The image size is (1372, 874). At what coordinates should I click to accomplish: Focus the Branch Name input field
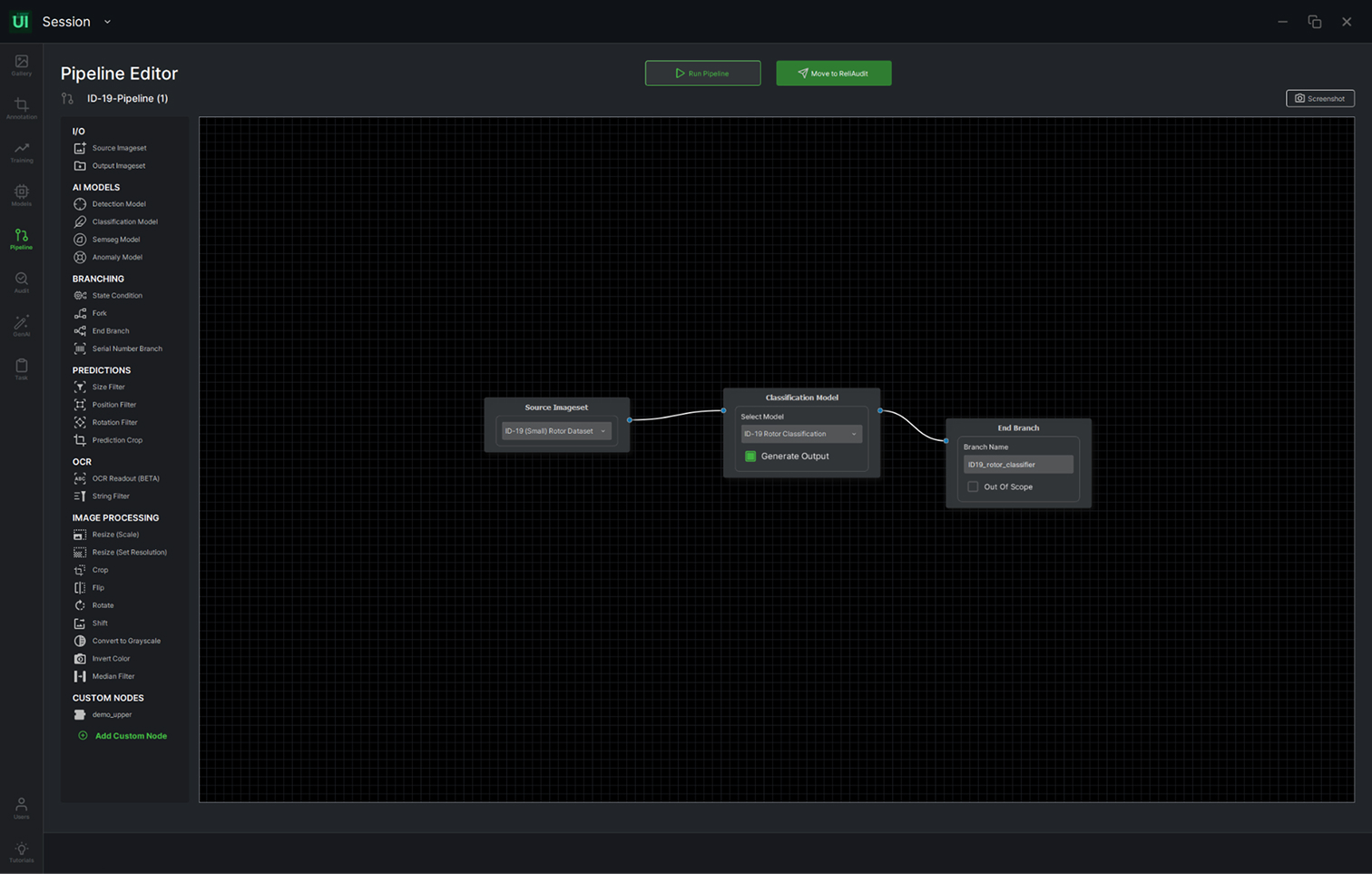(x=1018, y=465)
